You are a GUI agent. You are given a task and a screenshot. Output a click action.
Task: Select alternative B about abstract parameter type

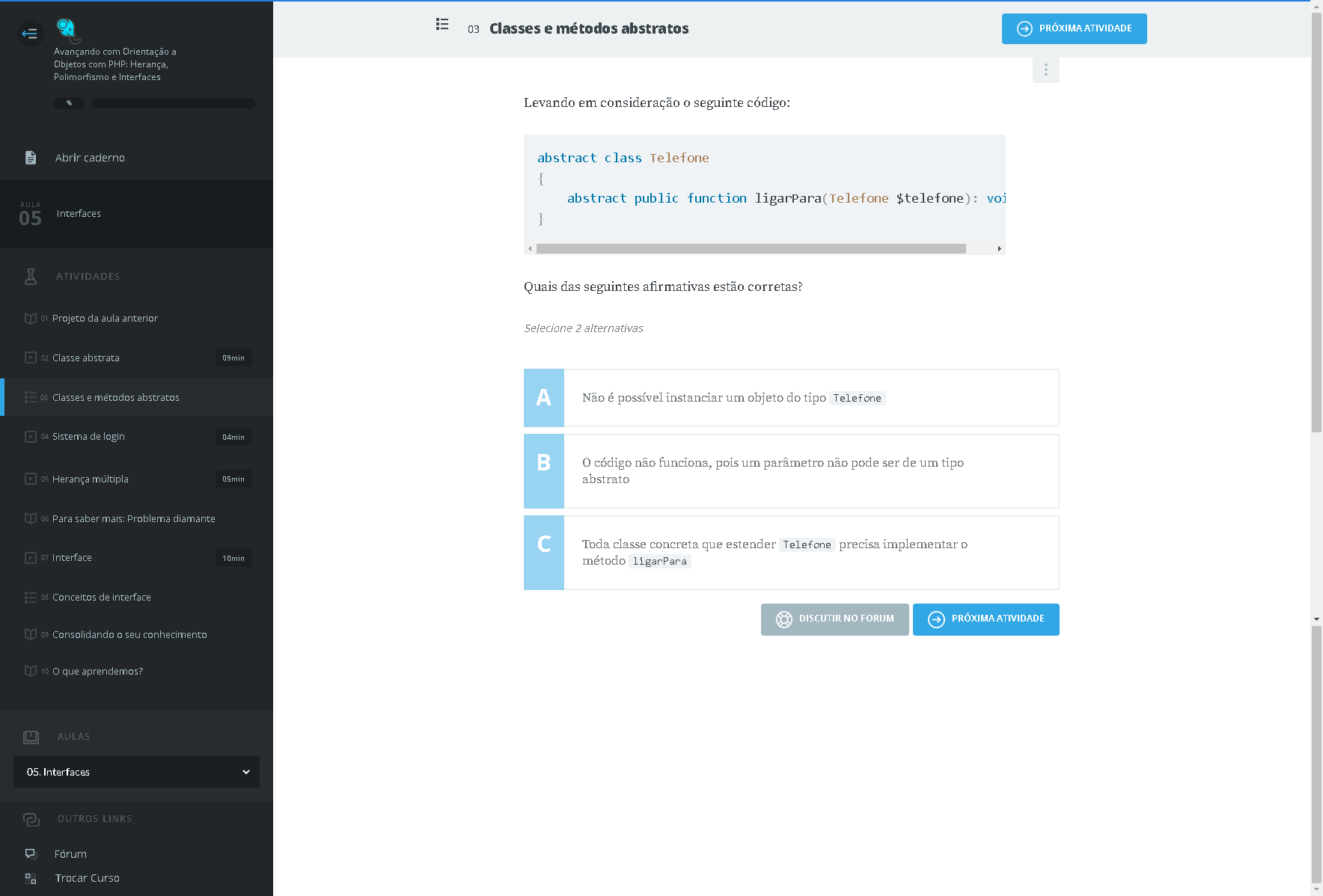[791, 471]
